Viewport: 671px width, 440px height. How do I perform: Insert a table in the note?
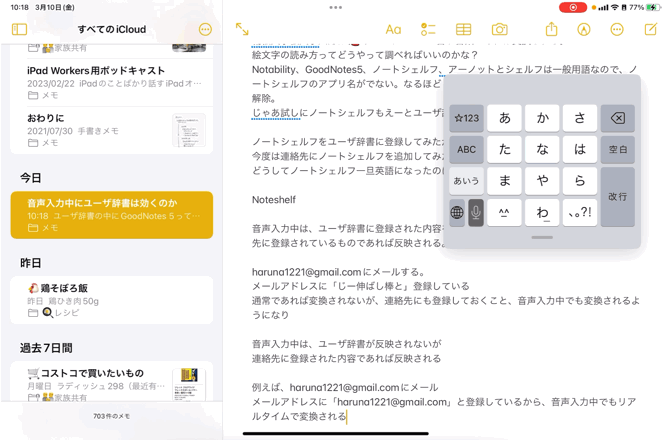coord(463,30)
